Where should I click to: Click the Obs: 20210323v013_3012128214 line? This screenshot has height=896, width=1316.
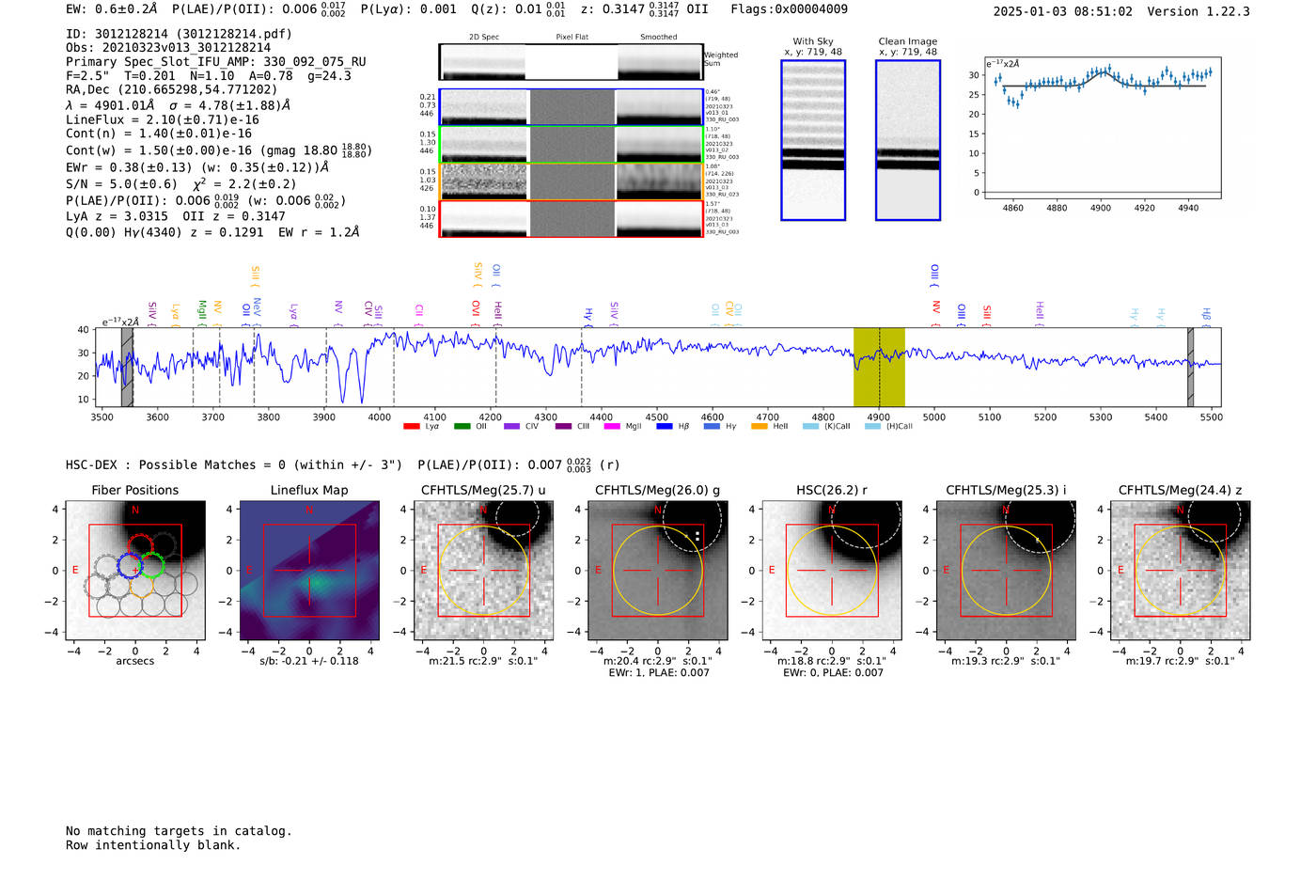[x=168, y=48]
